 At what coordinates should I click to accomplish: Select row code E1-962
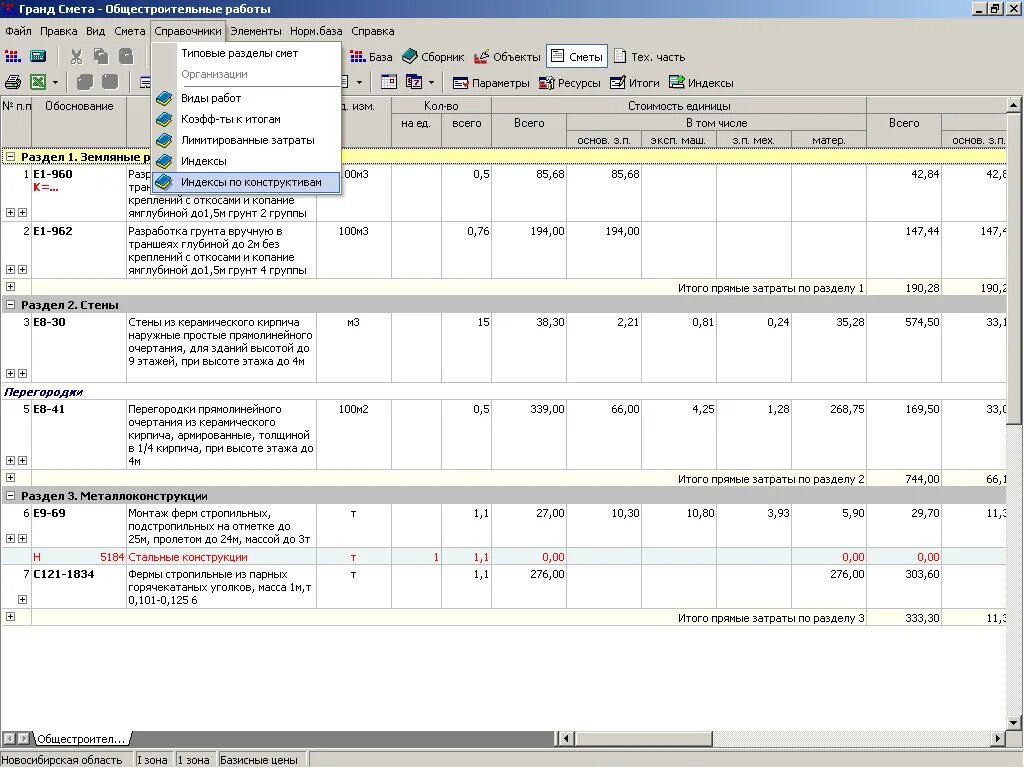coord(53,231)
